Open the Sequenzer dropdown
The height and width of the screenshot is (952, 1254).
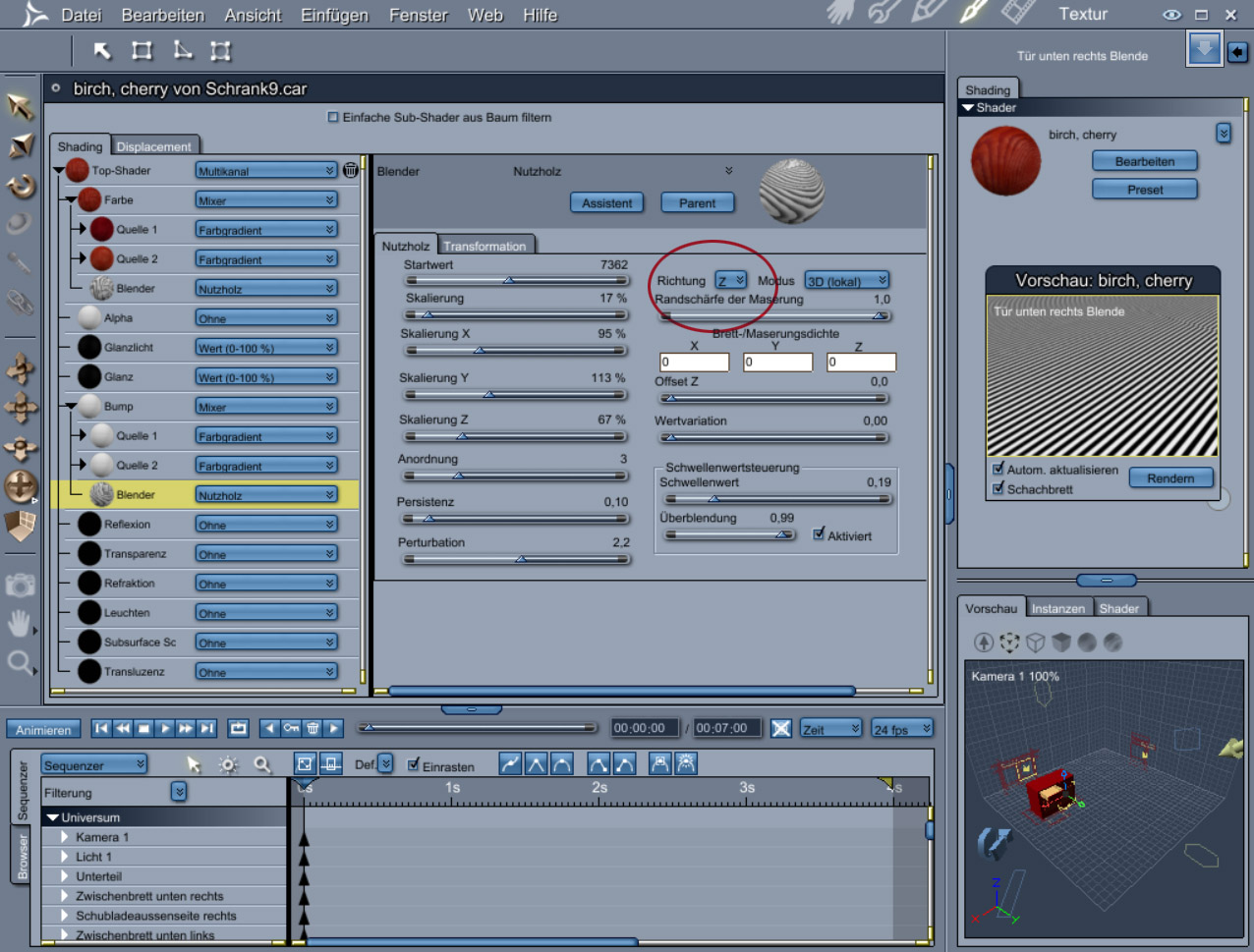[94, 764]
